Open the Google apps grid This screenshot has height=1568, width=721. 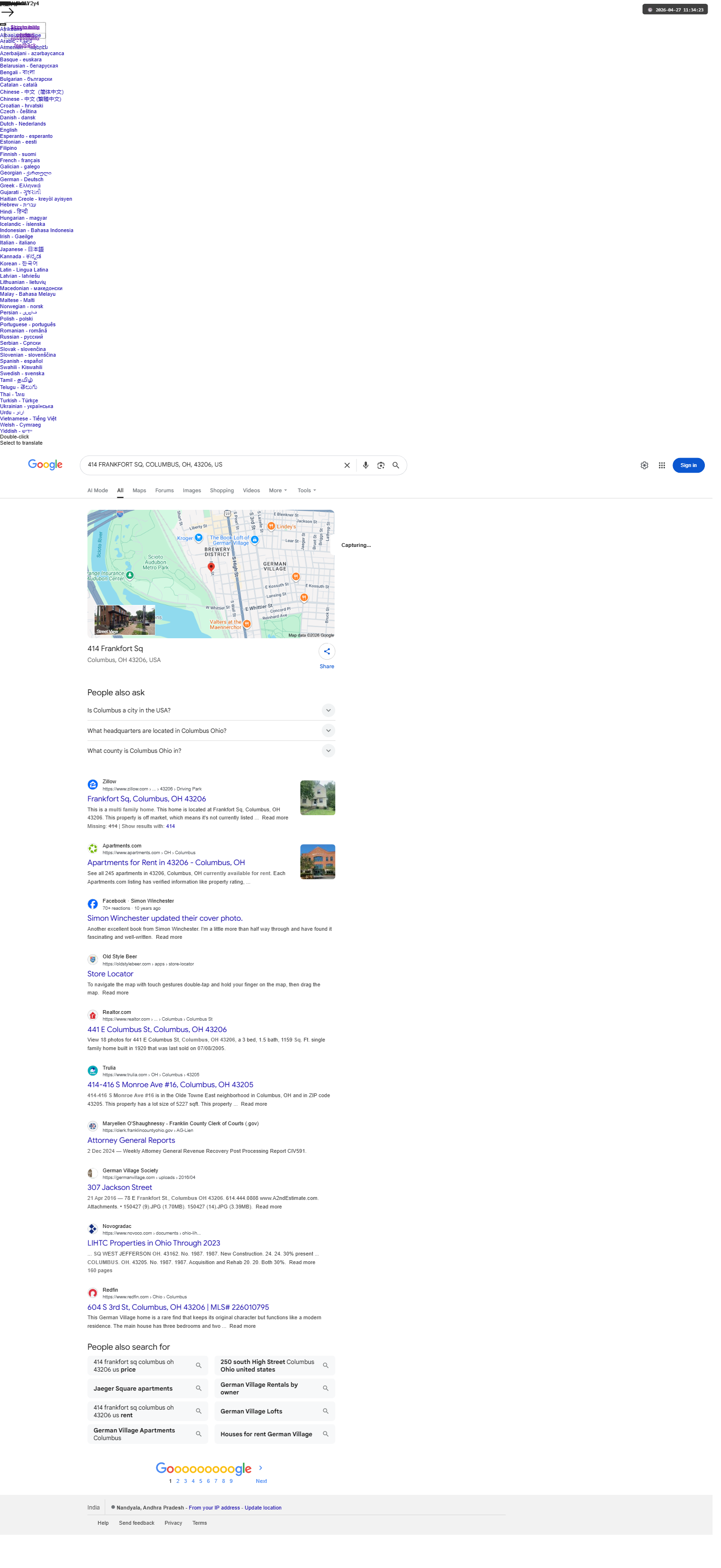(x=662, y=466)
